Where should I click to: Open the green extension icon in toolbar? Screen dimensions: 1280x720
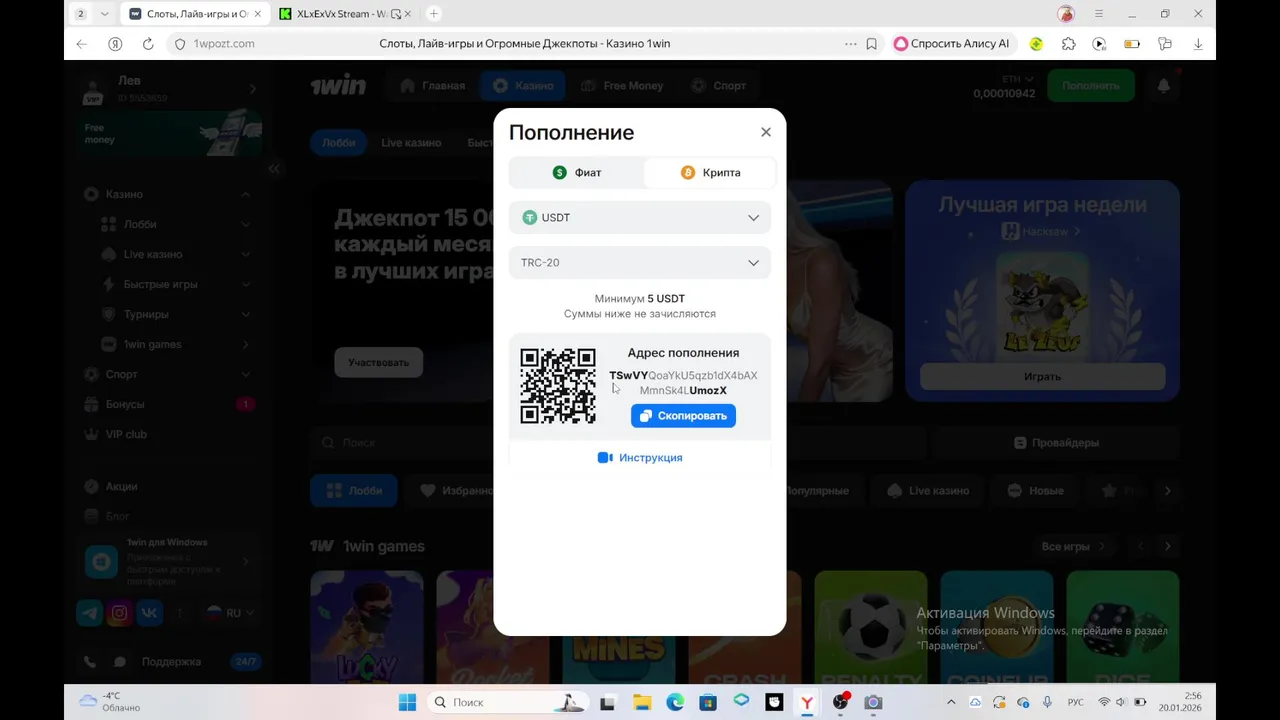pyautogui.click(x=1036, y=44)
